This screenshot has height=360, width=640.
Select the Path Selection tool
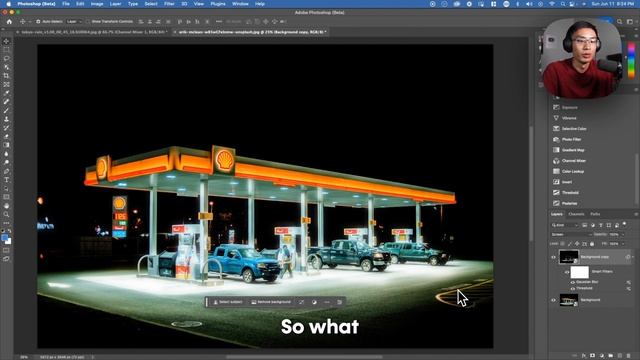7,189
